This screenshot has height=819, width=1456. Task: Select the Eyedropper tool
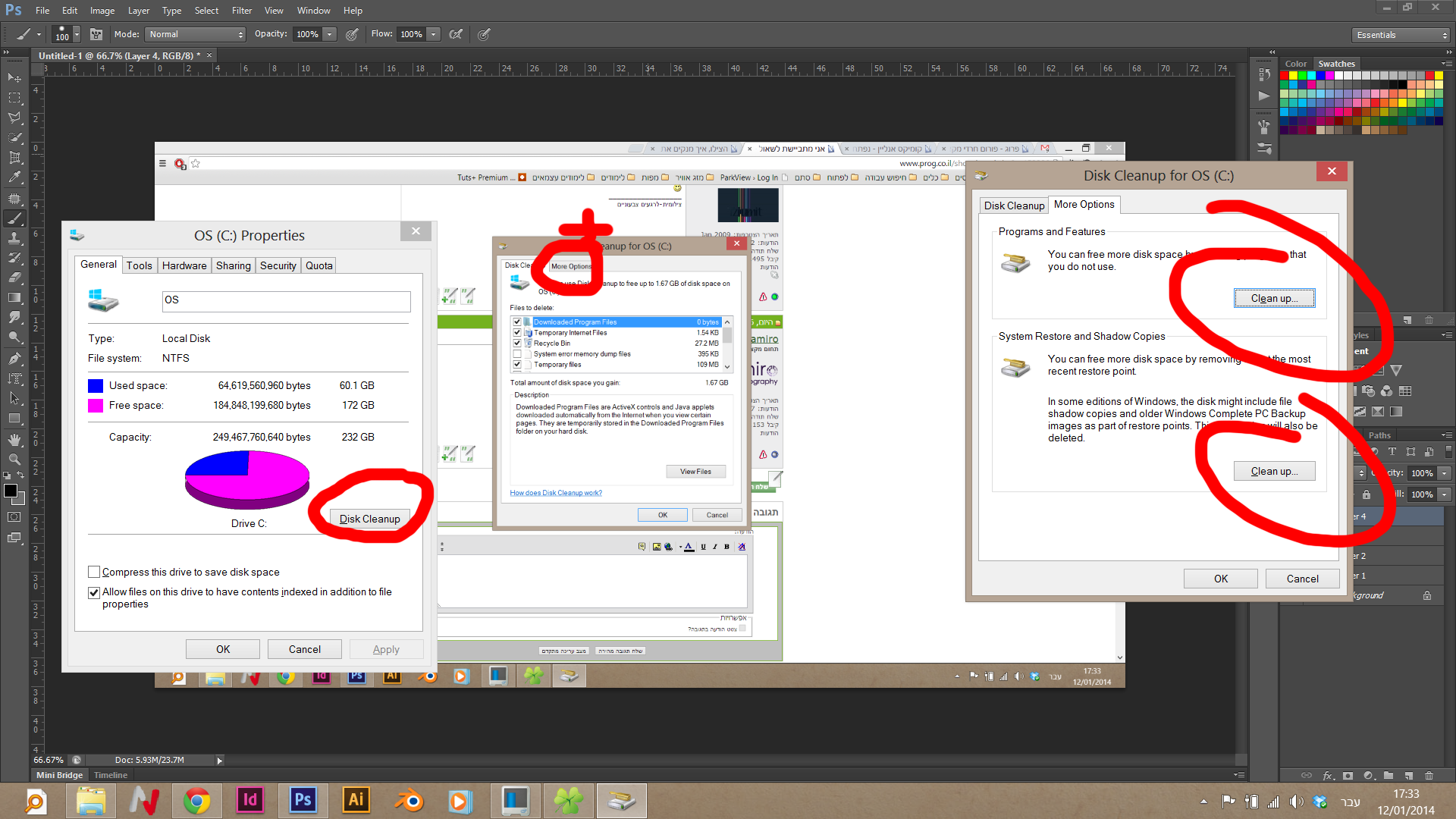tap(14, 177)
